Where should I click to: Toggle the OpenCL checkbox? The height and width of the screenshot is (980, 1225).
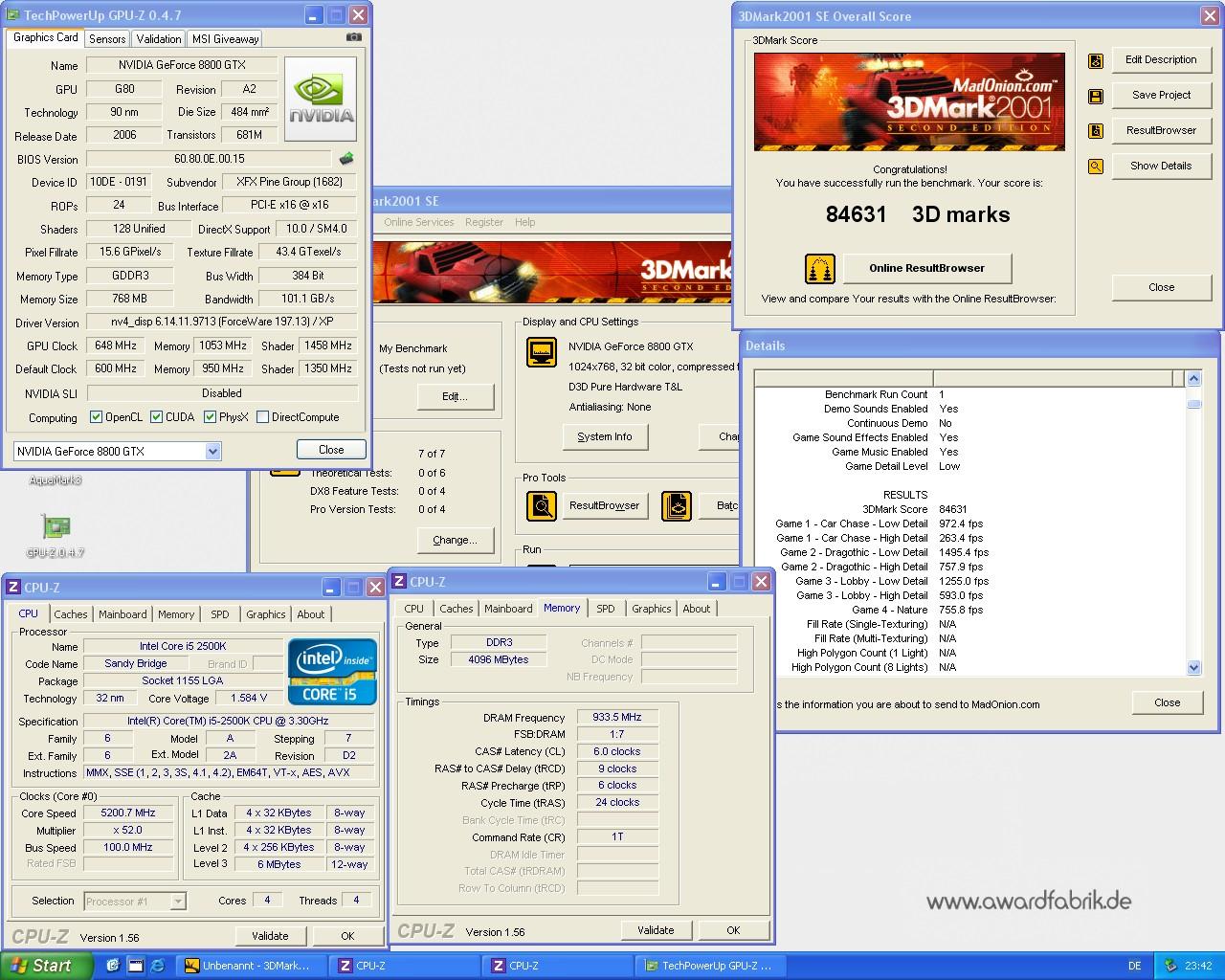pos(96,417)
